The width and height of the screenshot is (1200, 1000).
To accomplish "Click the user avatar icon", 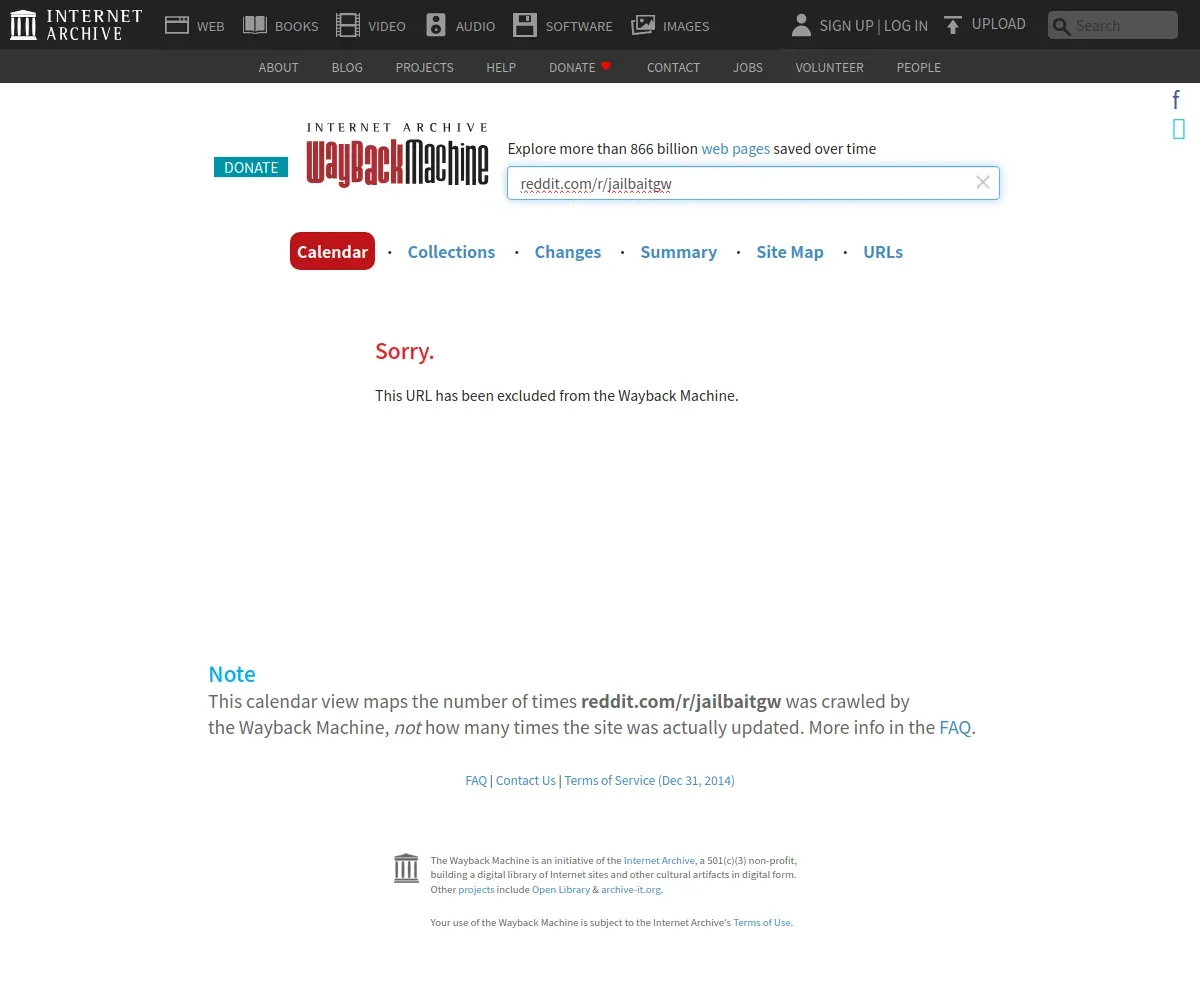I will [x=801, y=25].
